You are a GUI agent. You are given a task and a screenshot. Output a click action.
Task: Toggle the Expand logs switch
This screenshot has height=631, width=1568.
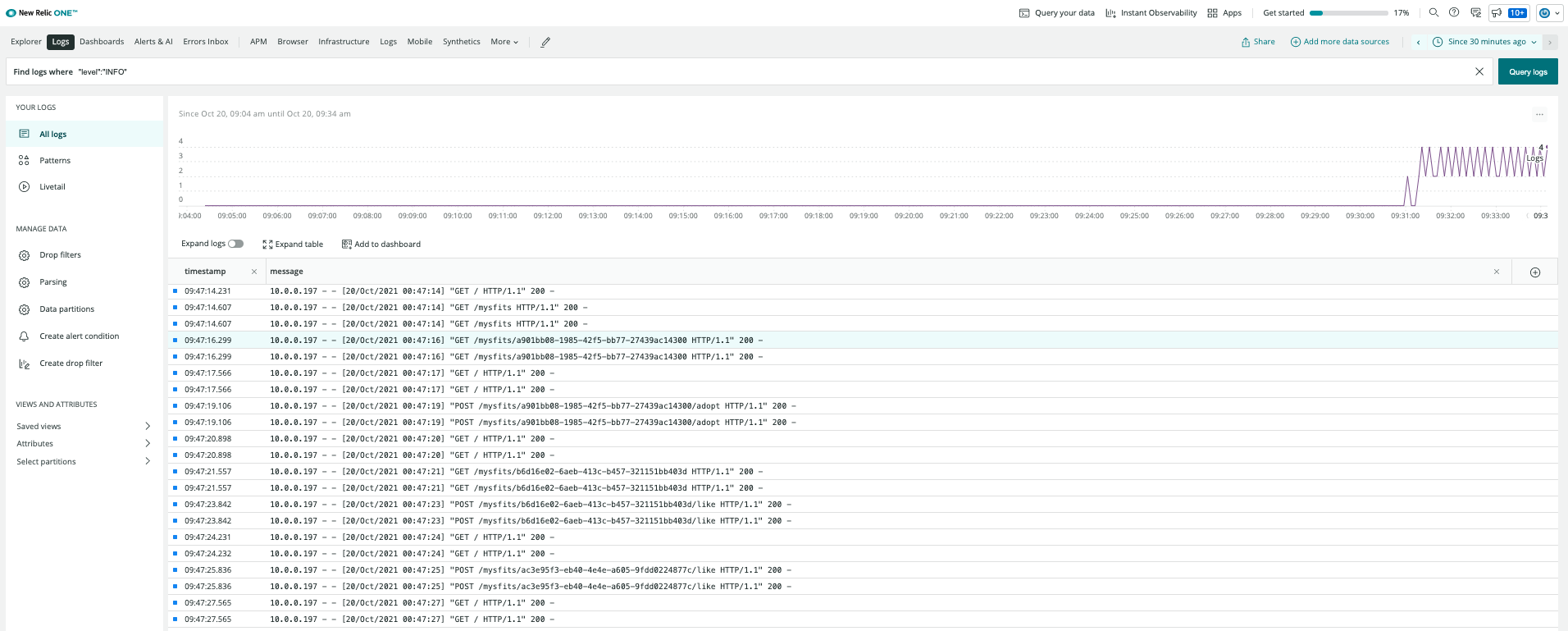[x=235, y=244]
